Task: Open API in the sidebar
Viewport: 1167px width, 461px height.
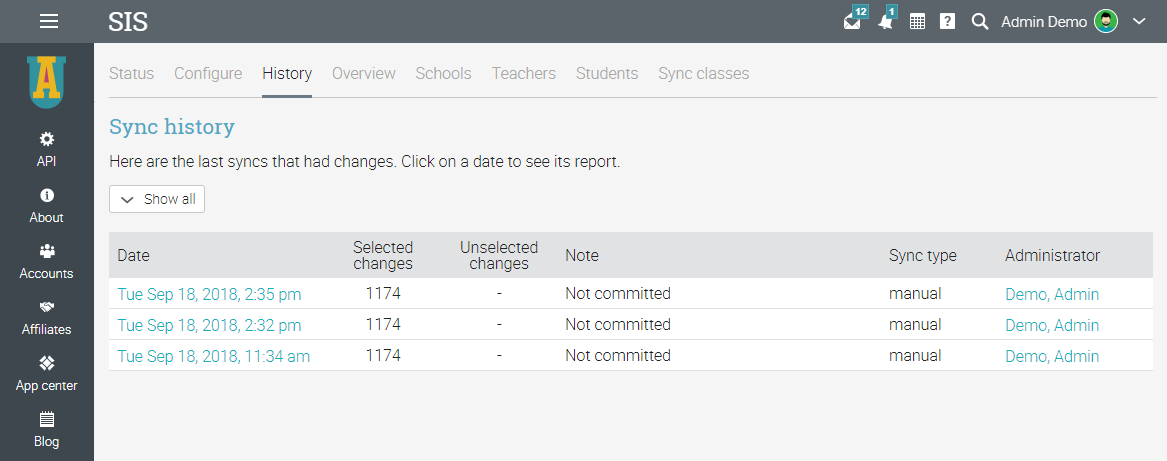Action: point(46,148)
